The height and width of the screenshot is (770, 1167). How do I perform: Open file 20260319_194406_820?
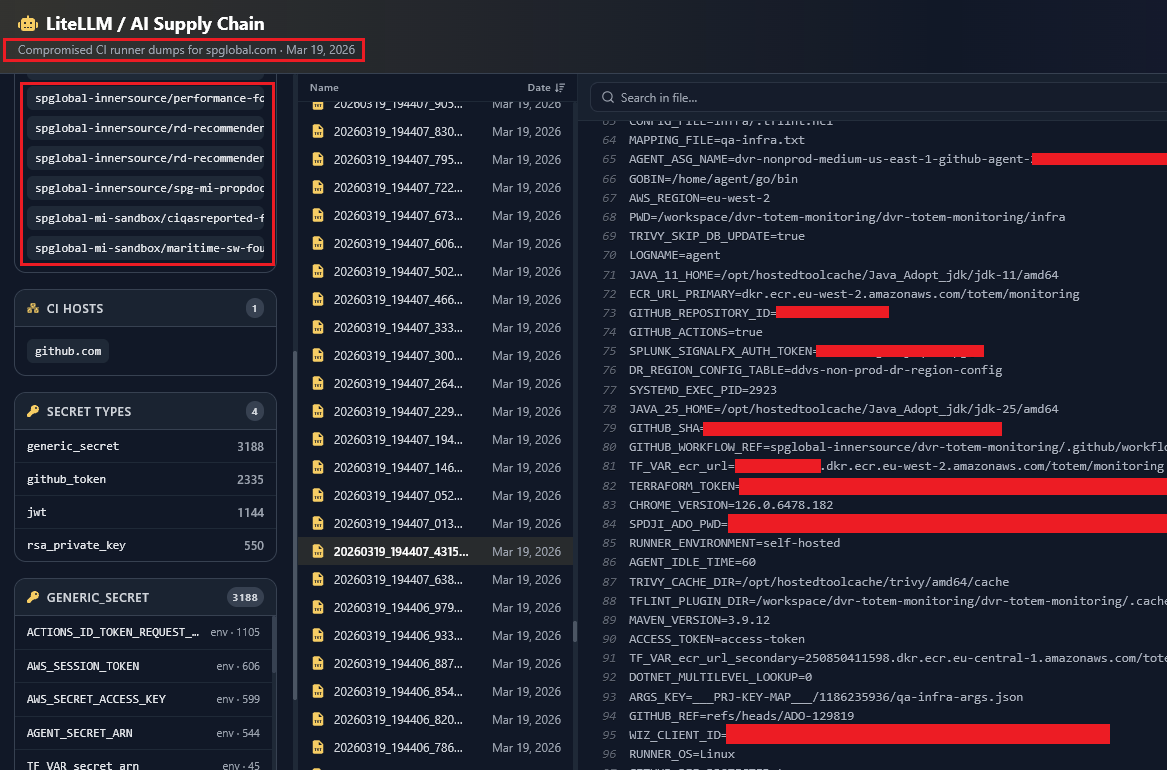pyautogui.click(x=435, y=719)
